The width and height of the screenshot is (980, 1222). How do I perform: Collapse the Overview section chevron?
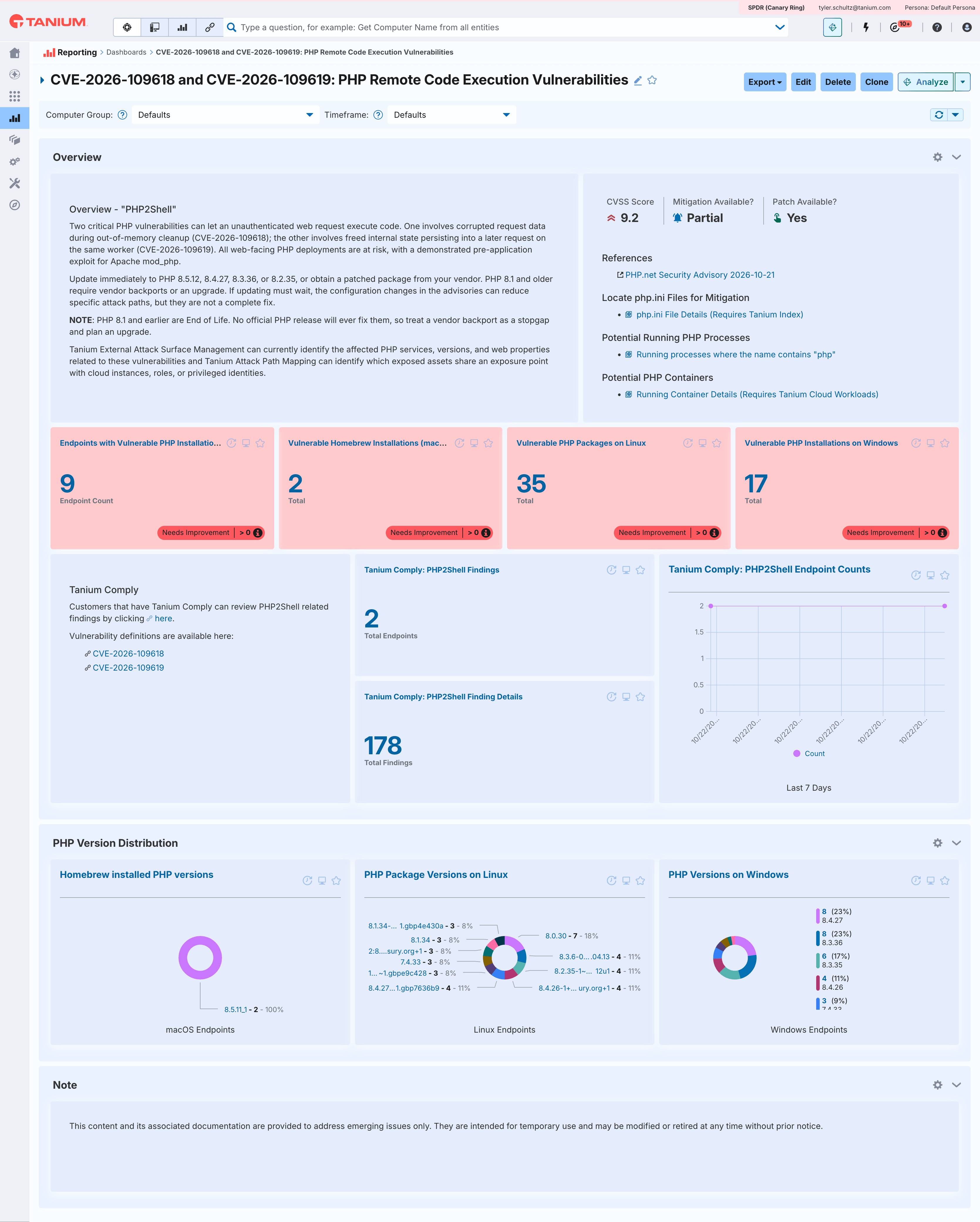pos(956,157)
